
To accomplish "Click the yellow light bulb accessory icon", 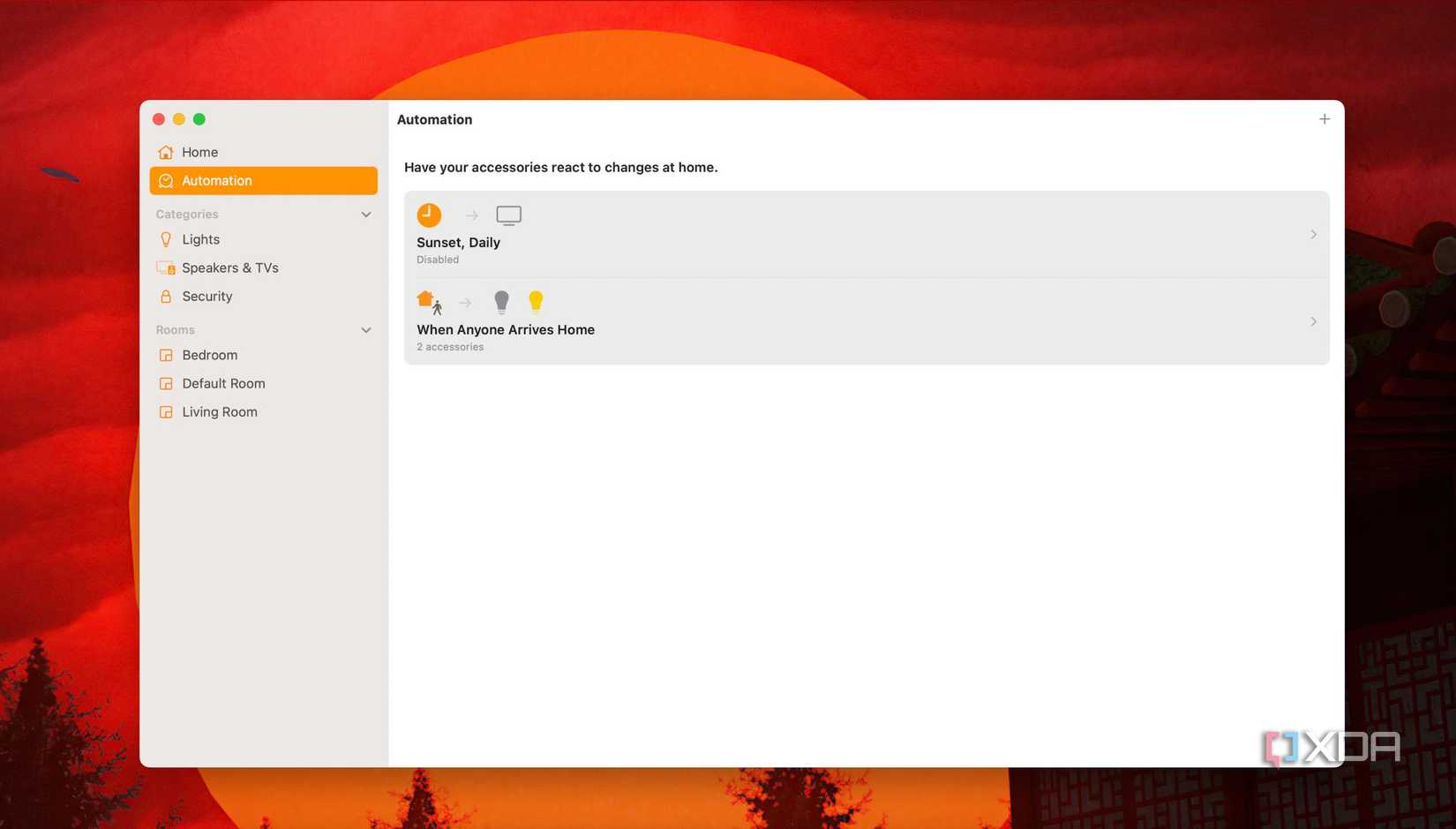I will pos(536,303).
